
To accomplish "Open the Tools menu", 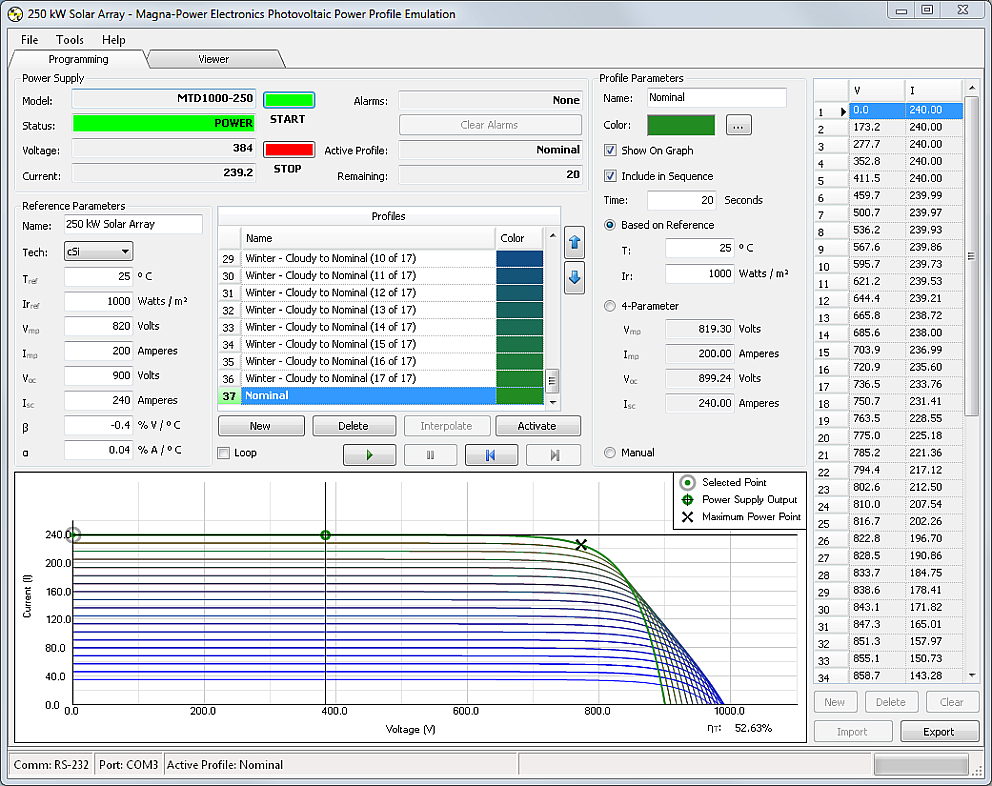I will pyautogui.click(x=69, y=40).
